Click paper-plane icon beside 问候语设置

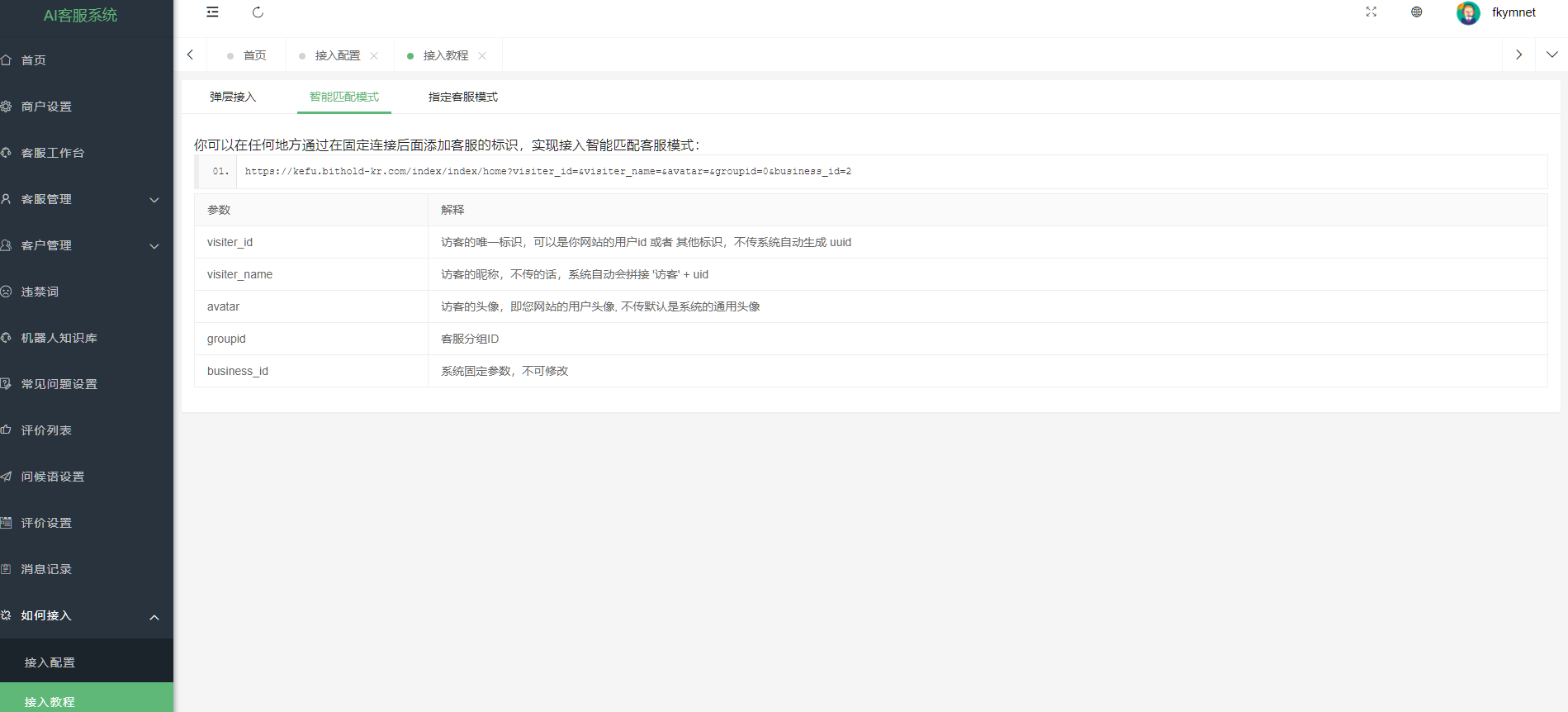pyautogui.click(x=6, y=477)
